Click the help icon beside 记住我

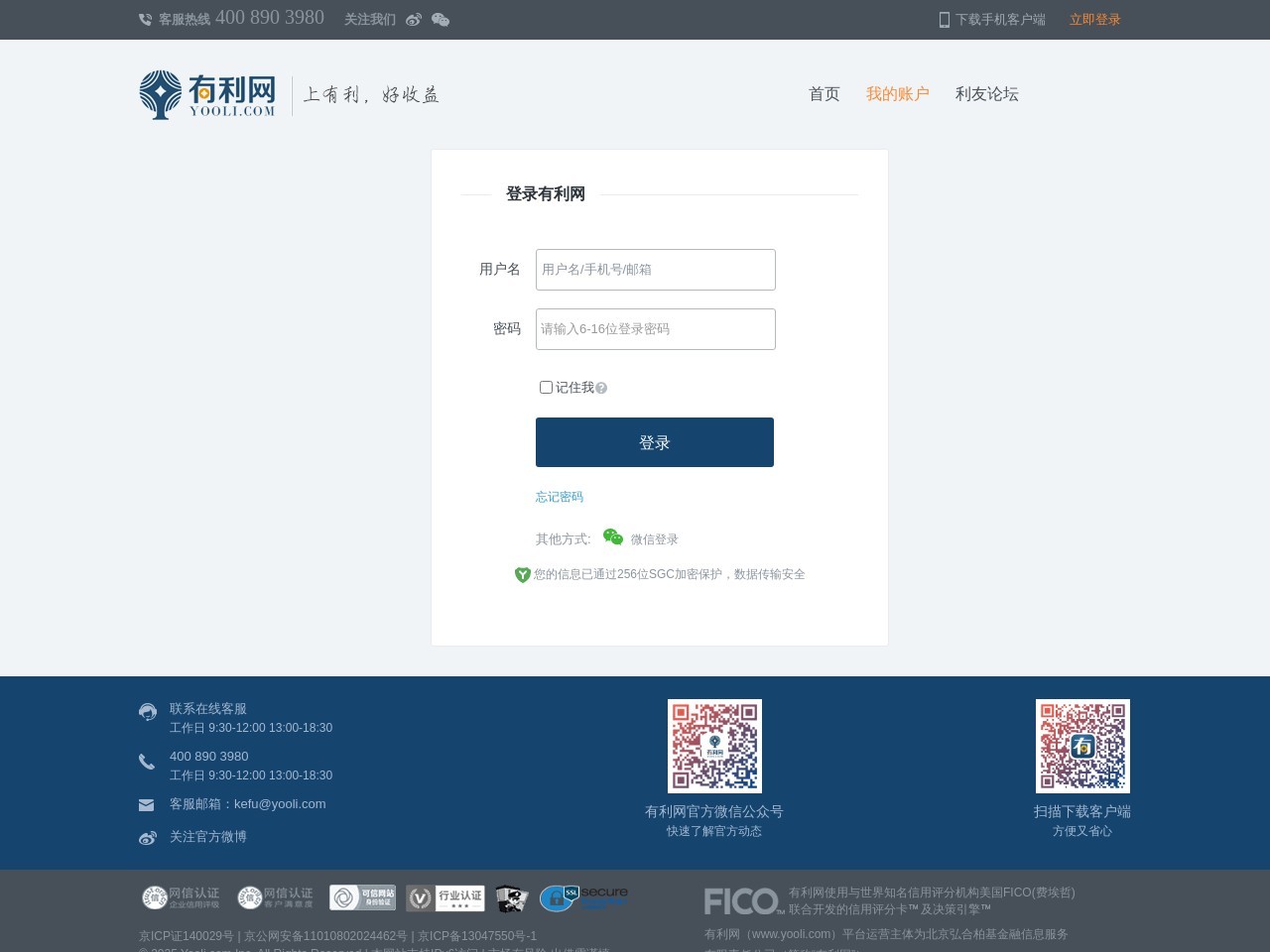click(x=601, y=389)
